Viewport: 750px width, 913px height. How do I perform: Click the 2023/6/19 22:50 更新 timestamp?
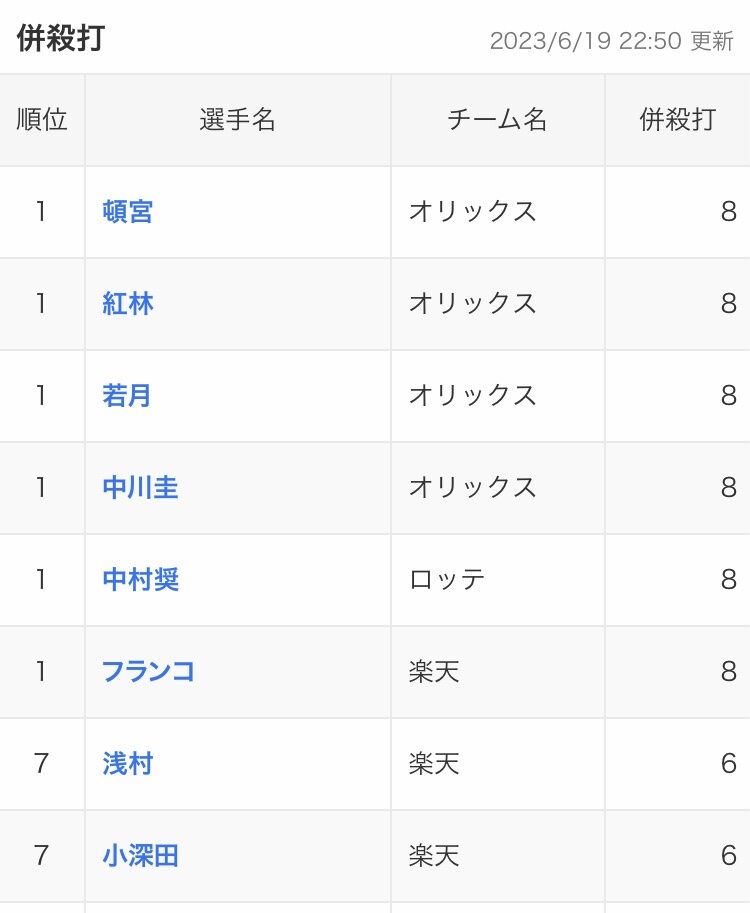tap(611, 41)
